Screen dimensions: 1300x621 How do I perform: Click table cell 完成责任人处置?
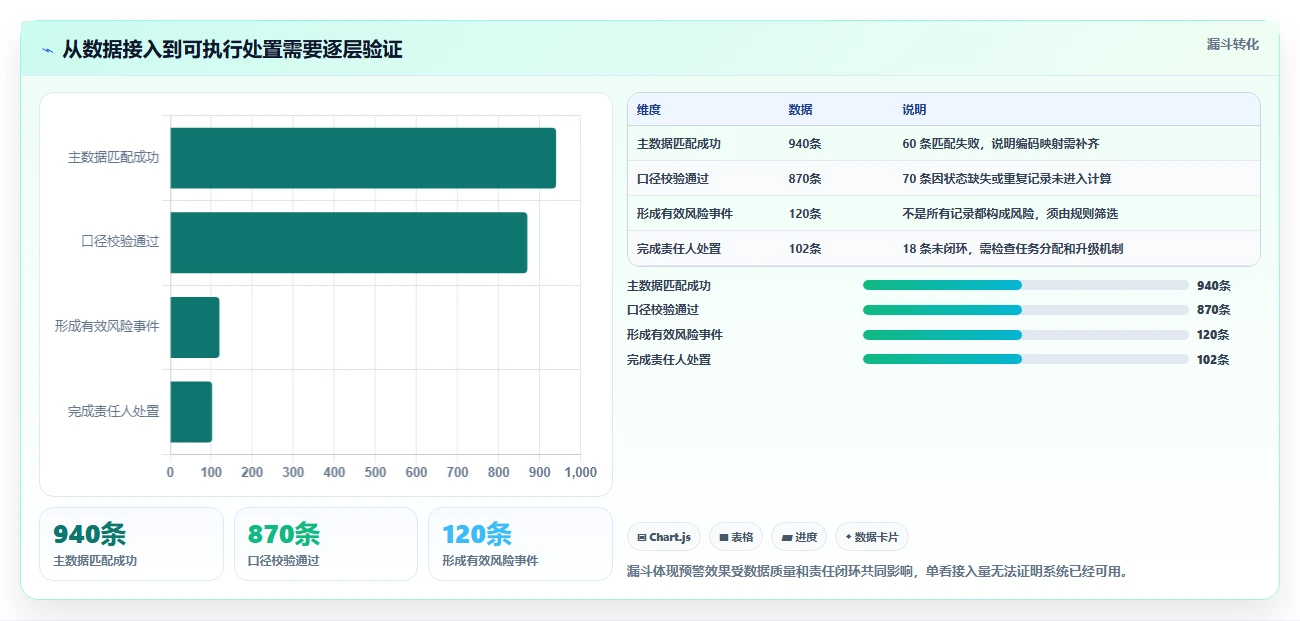pos(679,249)
